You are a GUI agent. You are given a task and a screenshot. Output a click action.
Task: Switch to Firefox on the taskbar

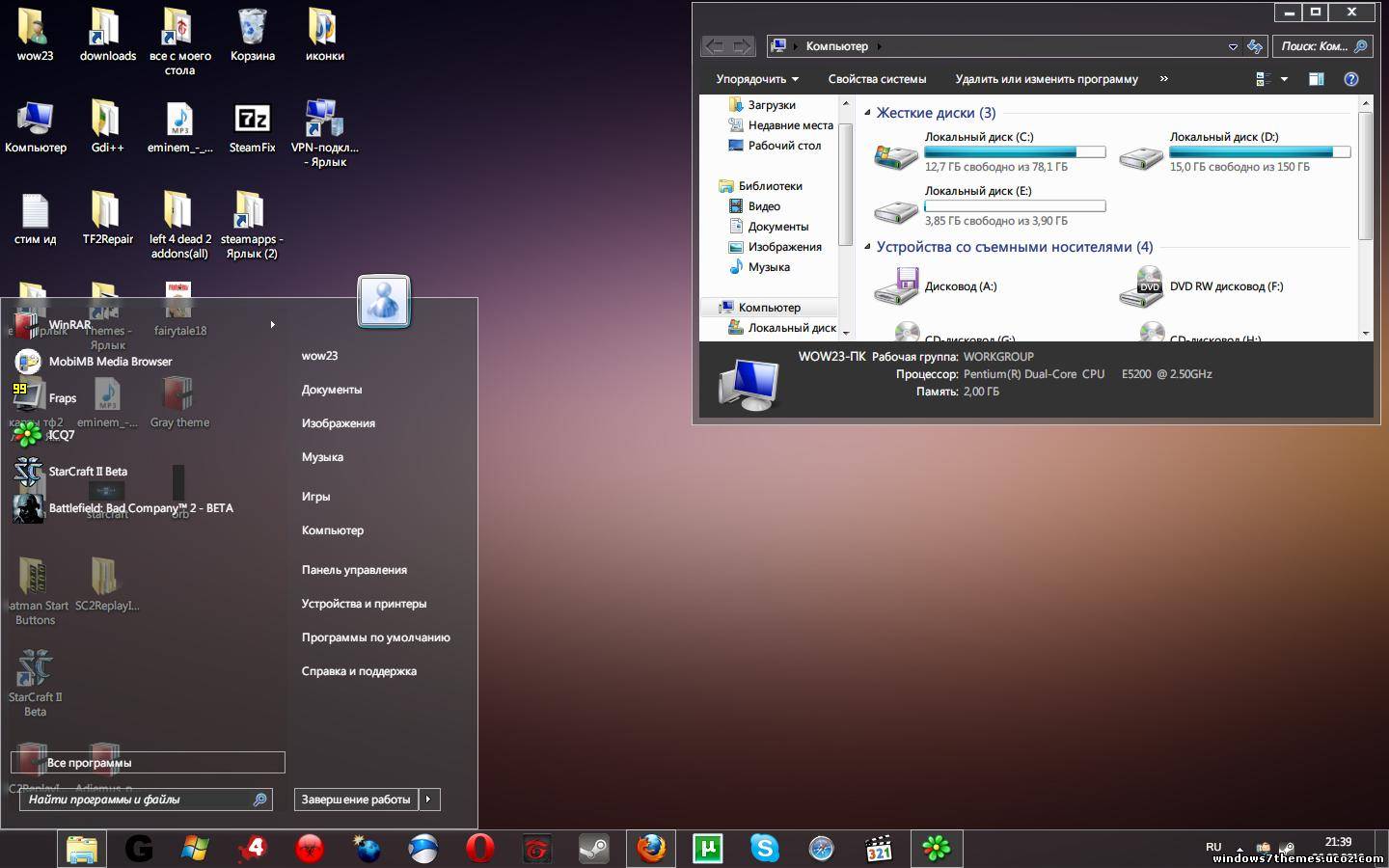pos(651,849)
